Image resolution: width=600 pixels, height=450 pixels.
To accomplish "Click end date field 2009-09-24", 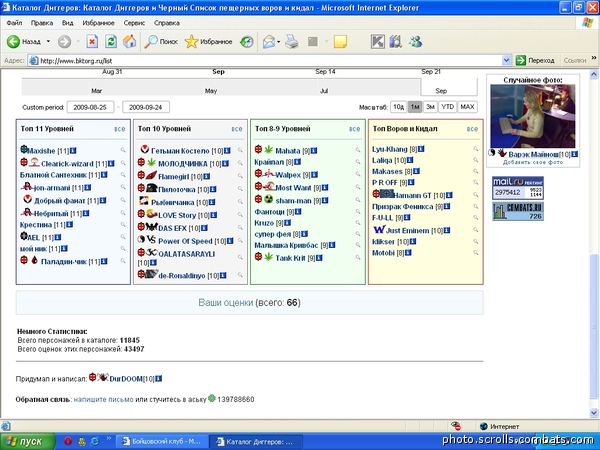I will [146, 107].
